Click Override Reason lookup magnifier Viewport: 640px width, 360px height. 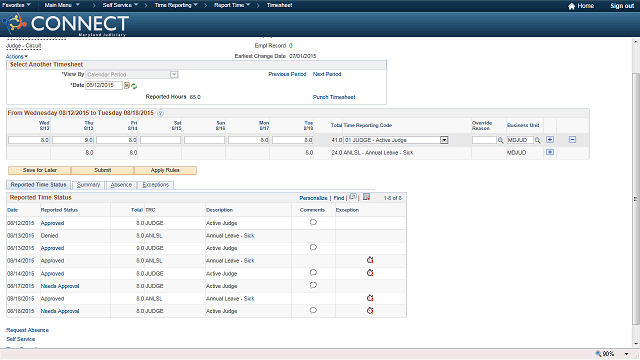(500, 140)
